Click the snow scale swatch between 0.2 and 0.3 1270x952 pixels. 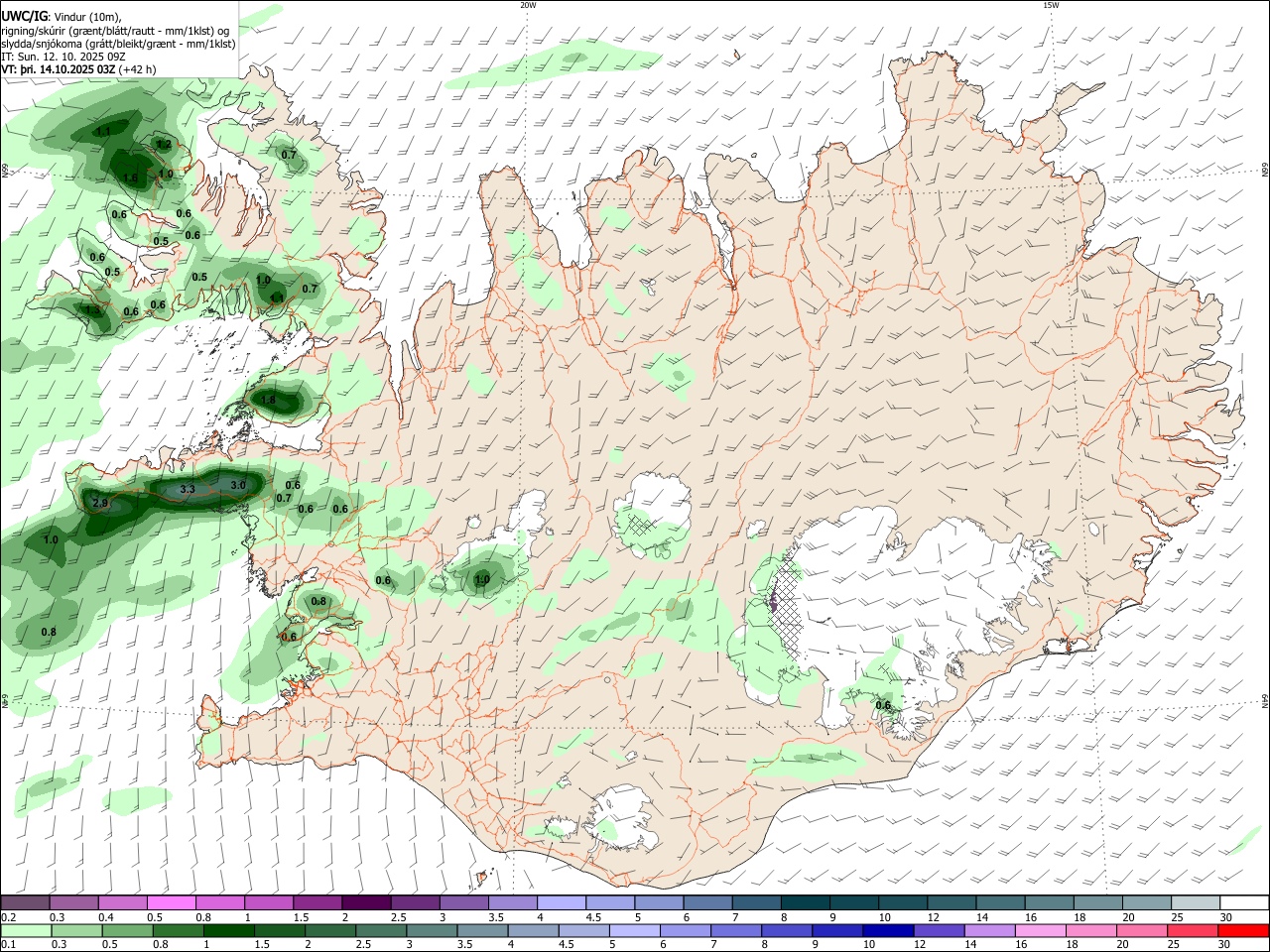tap(25, 902)
